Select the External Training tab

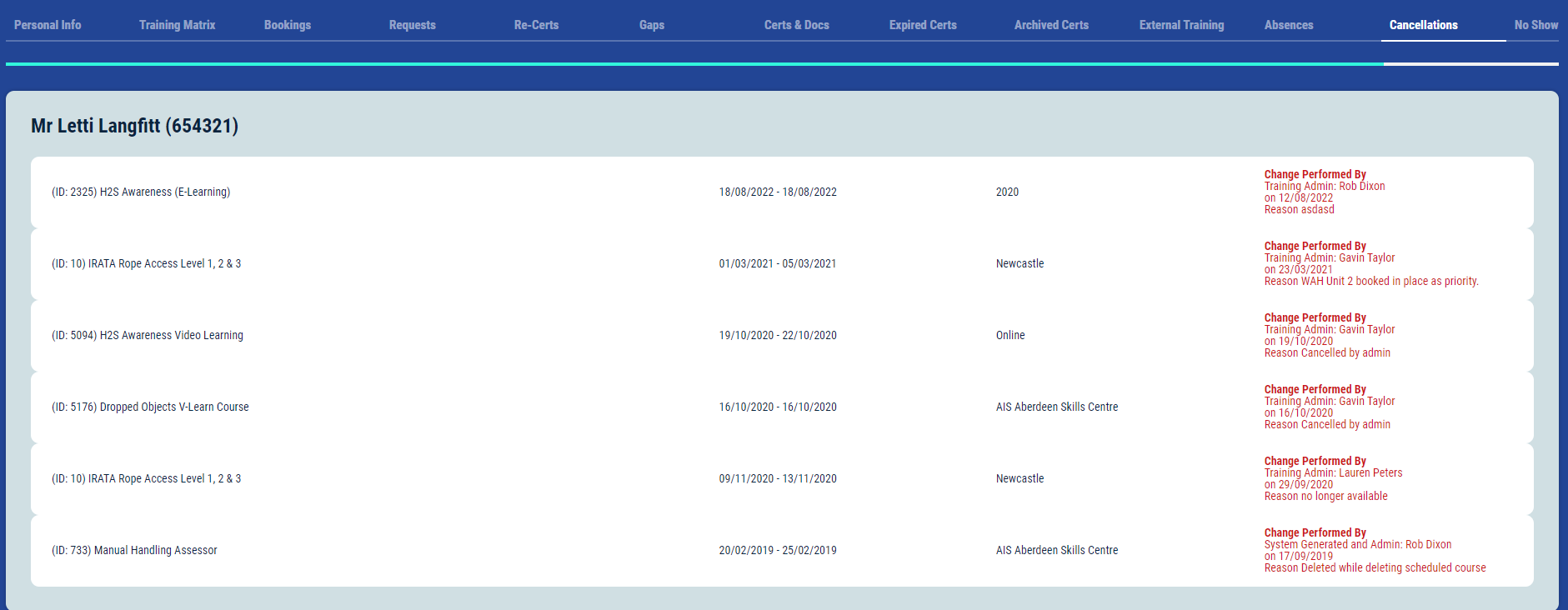(x=1181, y=25)
